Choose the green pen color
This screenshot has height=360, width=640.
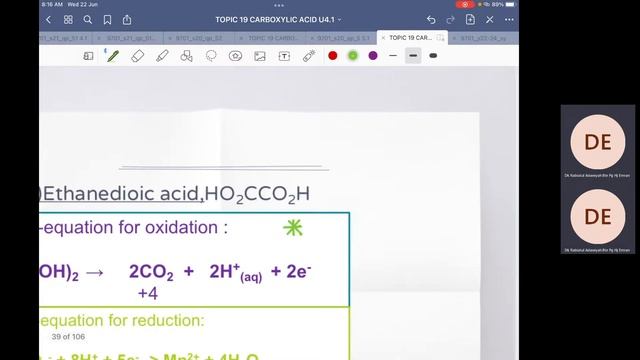click(x=353, y=56)
